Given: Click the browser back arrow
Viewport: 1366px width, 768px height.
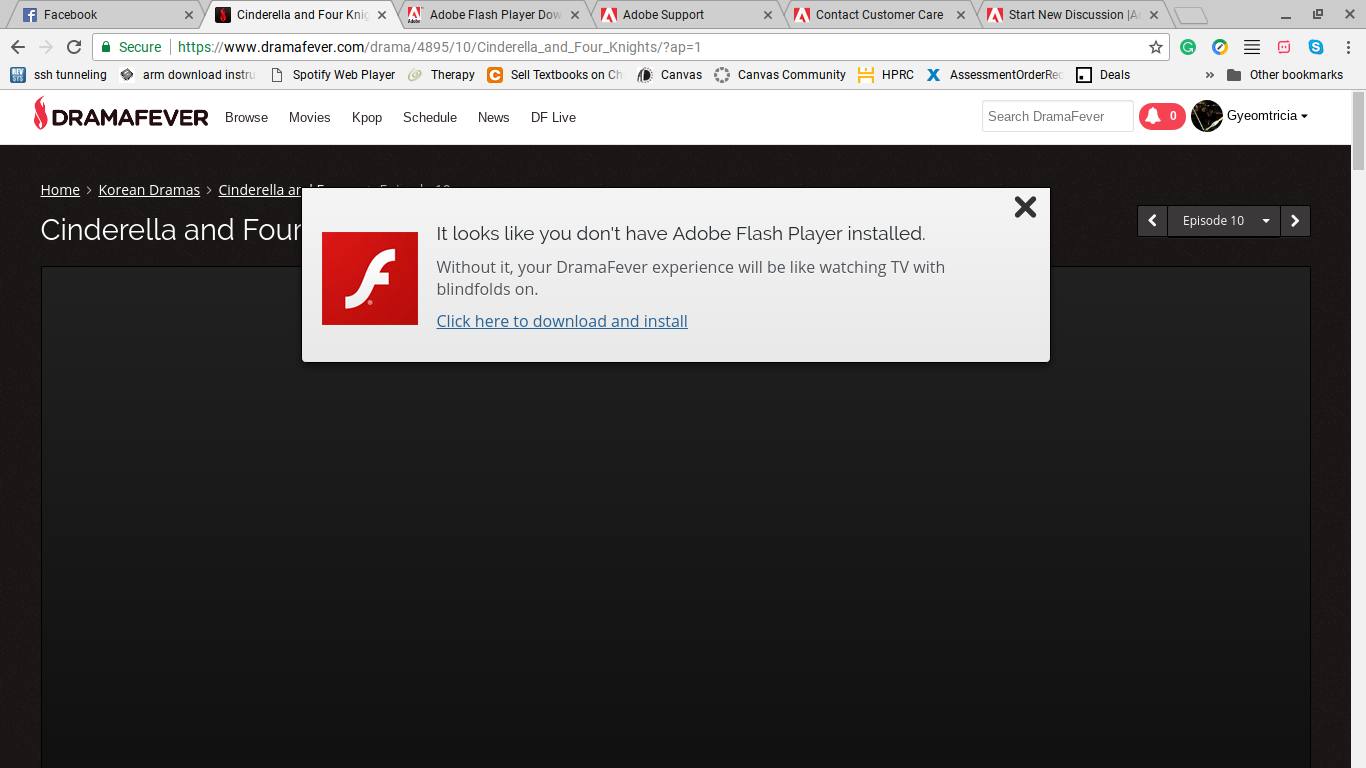Looking at the screenshot, I should [x=18, y=47].
